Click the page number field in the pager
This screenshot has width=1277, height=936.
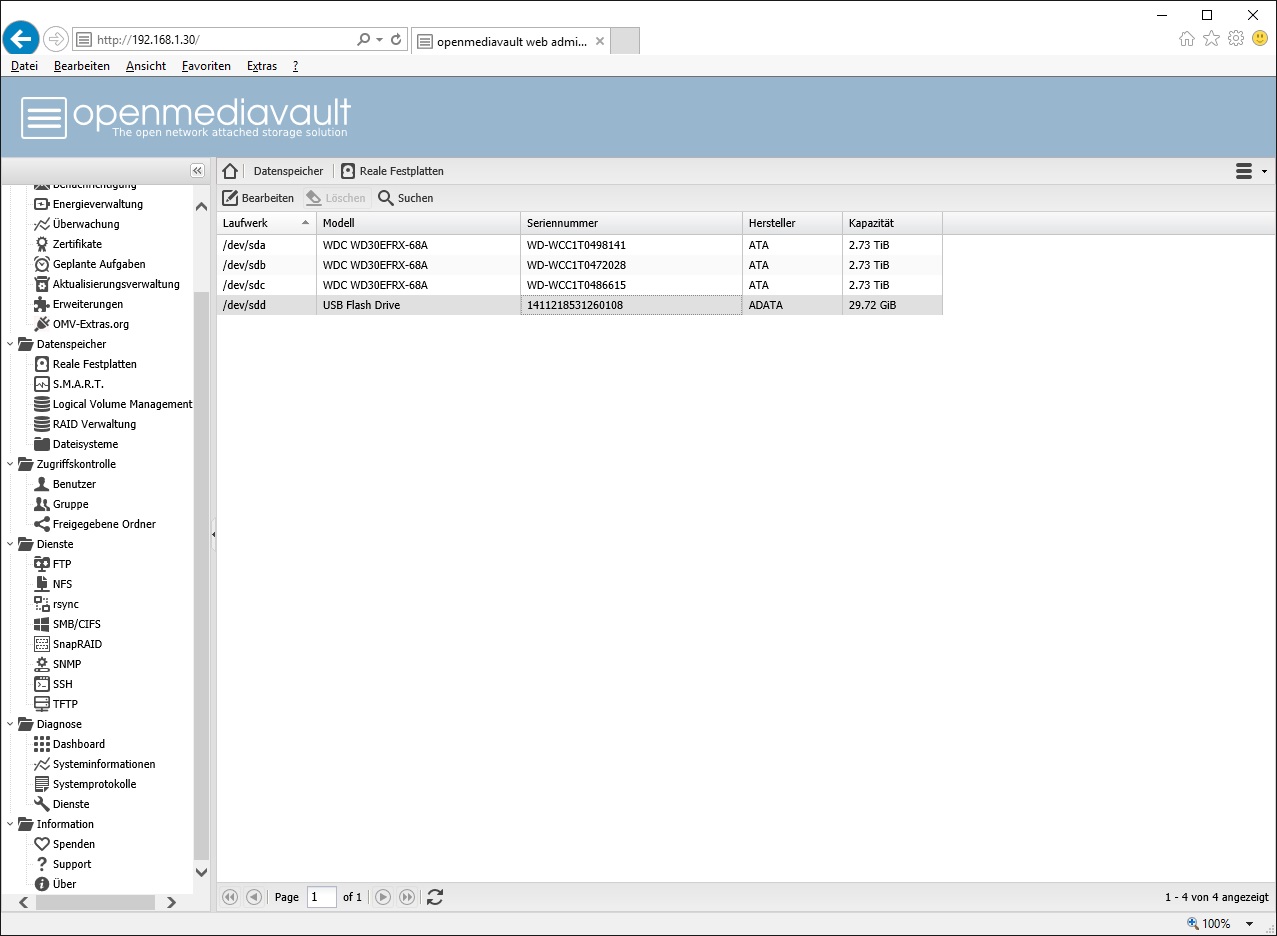(322, 897)
